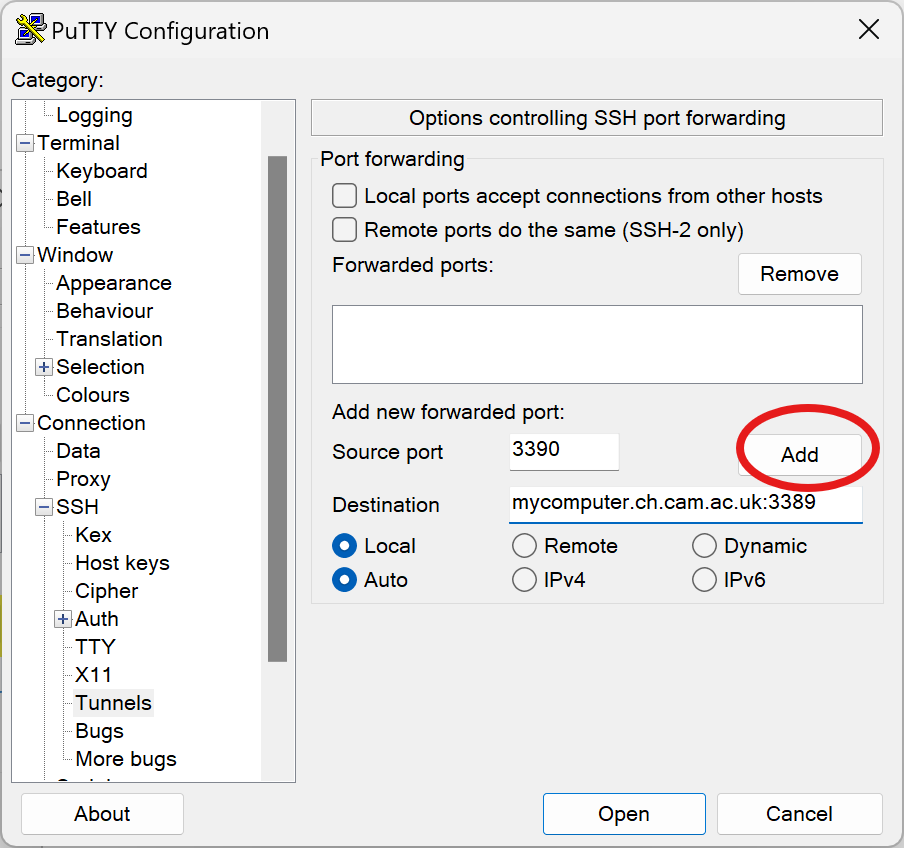Viewport: 904px width, 848px height.
Task: Open the Selection settings category
Action: tap(100, 367)
